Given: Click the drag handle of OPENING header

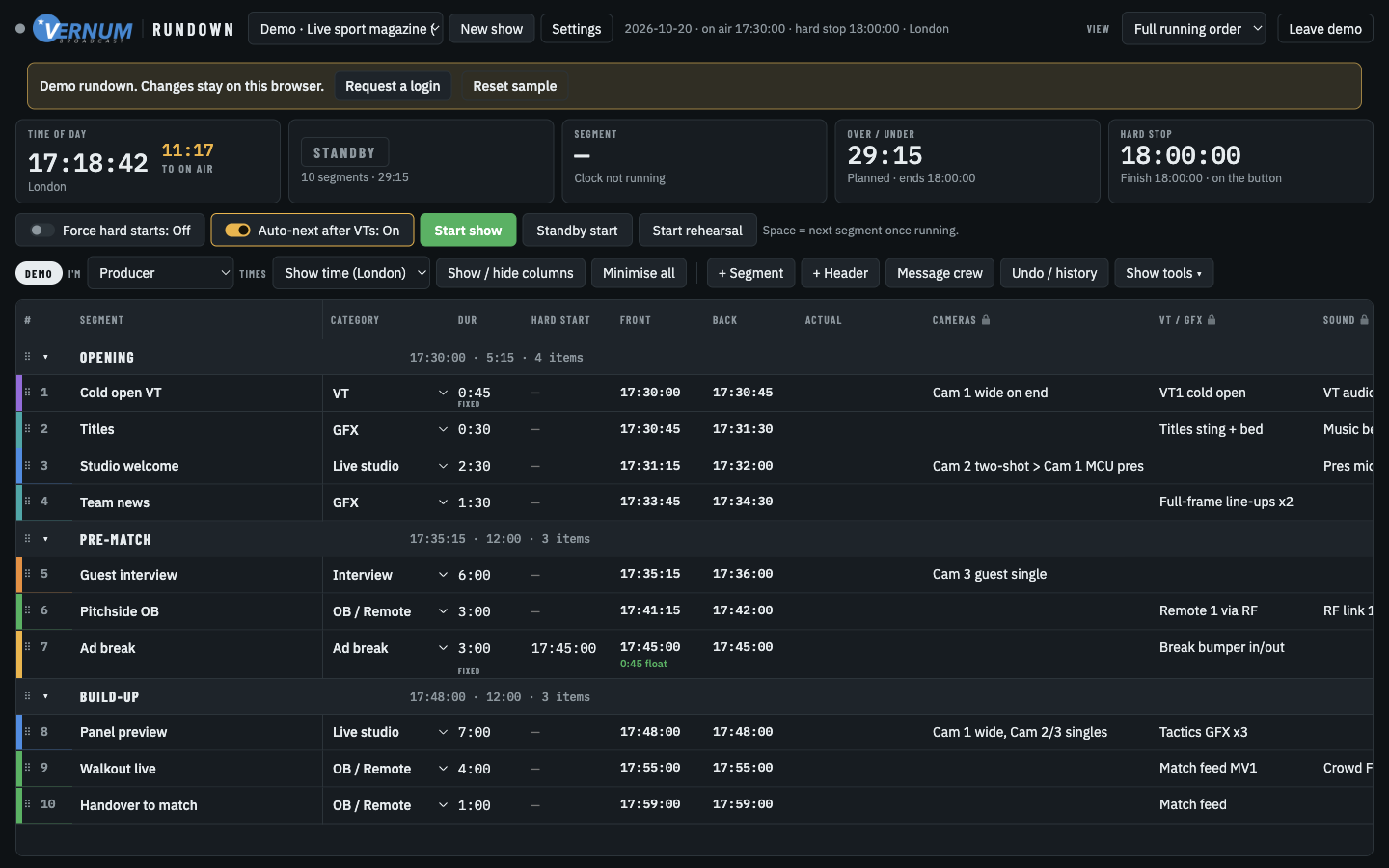Looking at the screenshot, I should coord(27,357).
